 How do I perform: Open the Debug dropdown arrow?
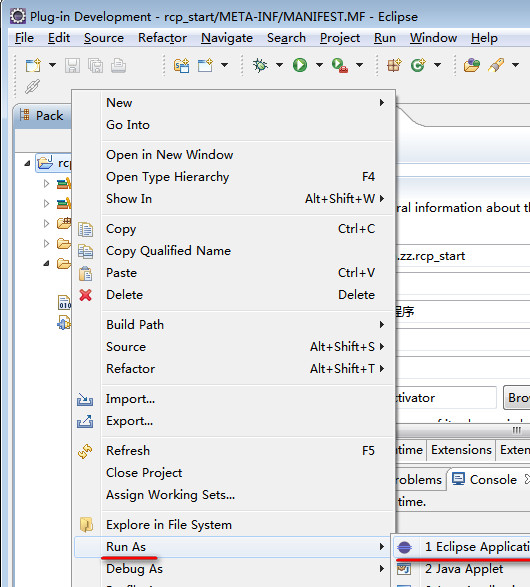coord(279,65)
